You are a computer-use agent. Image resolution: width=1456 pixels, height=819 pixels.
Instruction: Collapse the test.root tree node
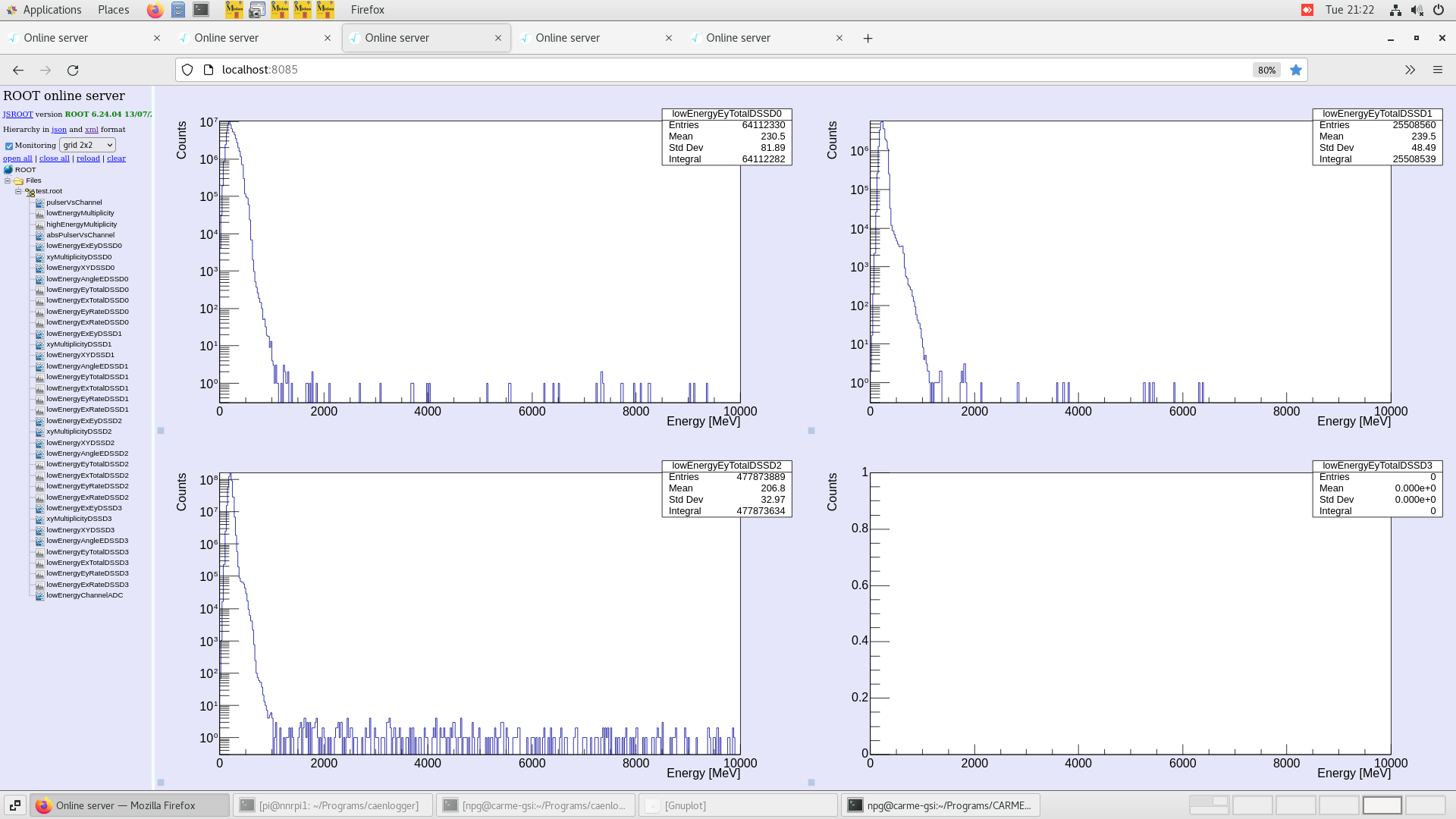pyautogui.click(x=18, y=190)
